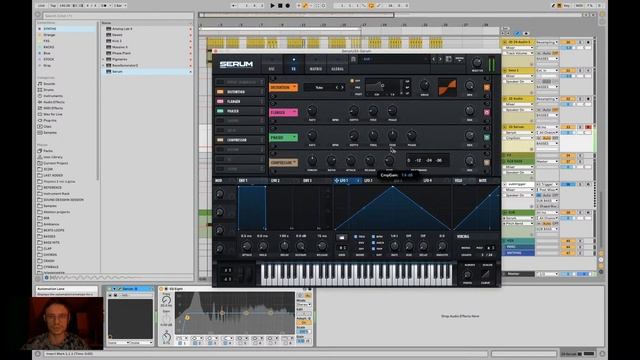Image resolution: width=640 pixels, height=360 pixels.
Task: Click the Compressor THRESH knob
Action: [312, 160]
